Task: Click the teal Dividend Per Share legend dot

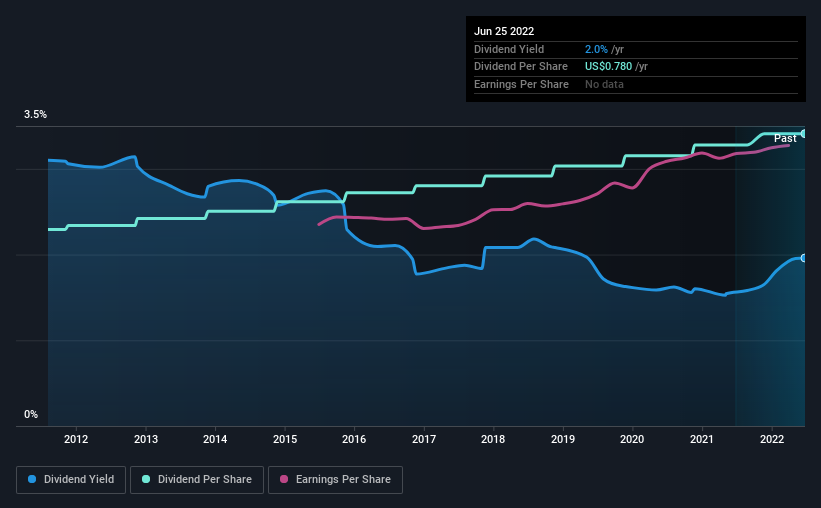Action: [146, 479]
